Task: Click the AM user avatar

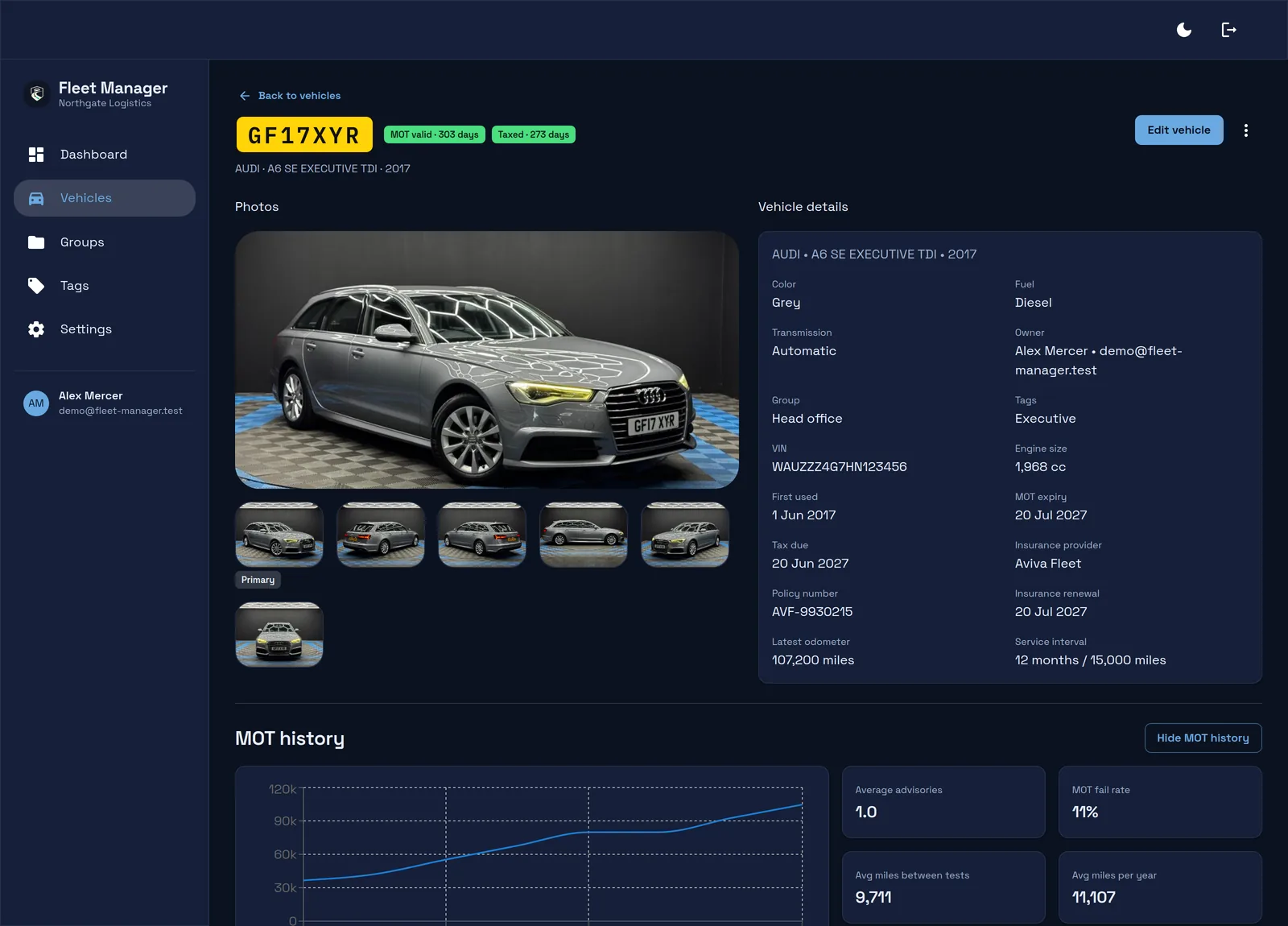Action: pyautogui.click(x=36, y=403)
